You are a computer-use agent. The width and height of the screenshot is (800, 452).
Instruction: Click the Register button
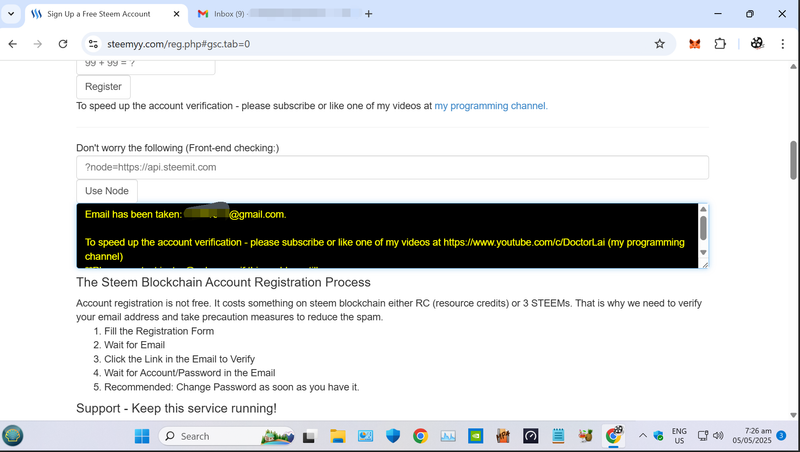point(104,87)
